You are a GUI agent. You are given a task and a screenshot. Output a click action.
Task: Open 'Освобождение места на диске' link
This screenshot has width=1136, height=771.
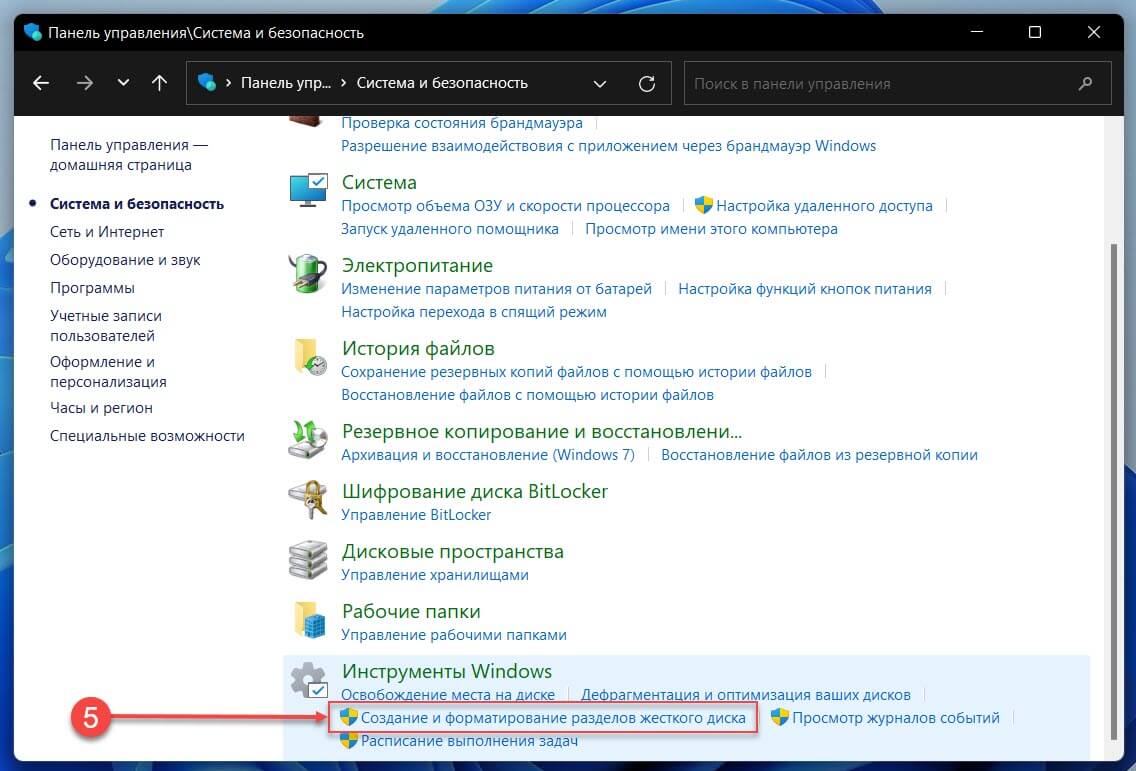click(448, 695)
